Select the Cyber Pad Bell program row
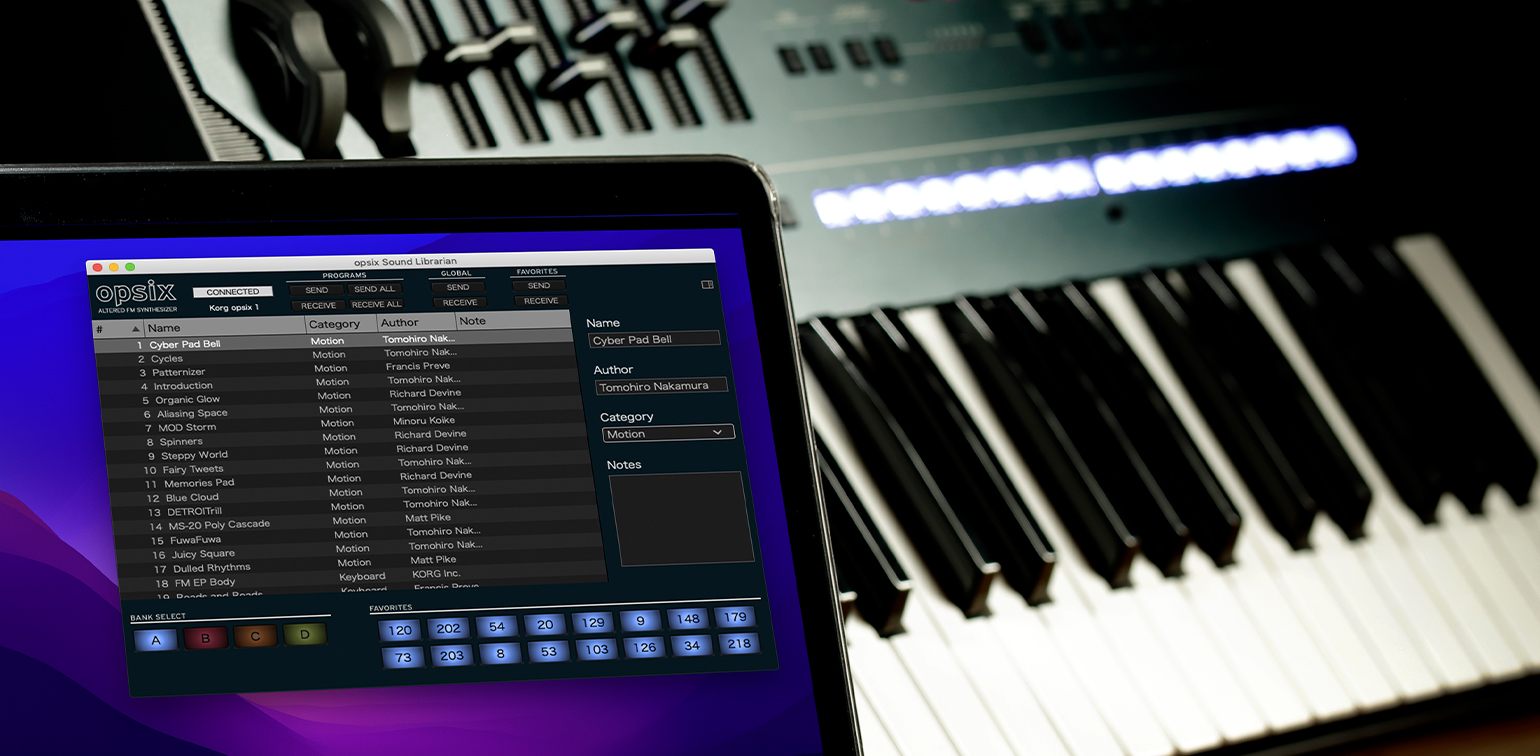This screenshot has height=756, width=1540. pyautogui.click(x=336, y=341)
